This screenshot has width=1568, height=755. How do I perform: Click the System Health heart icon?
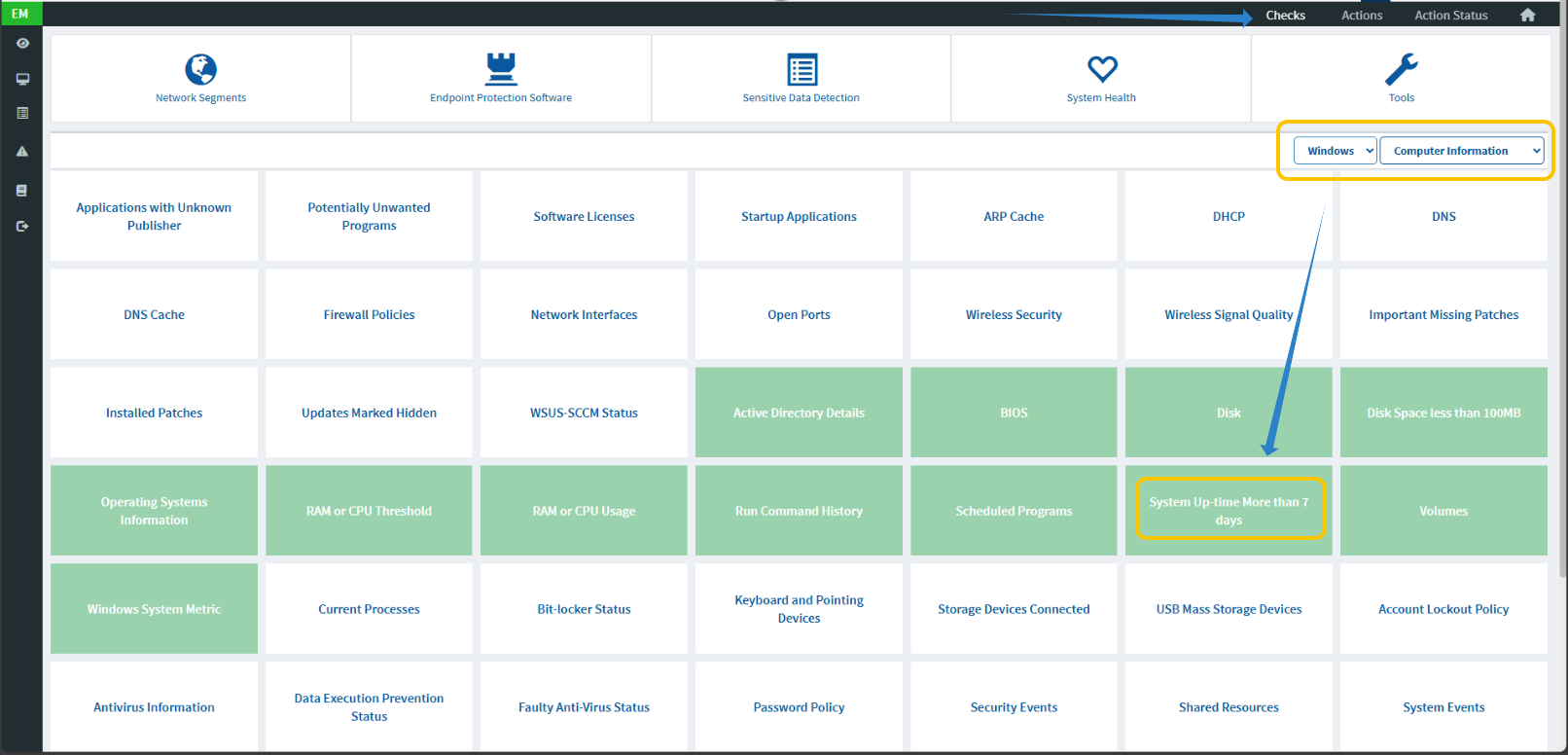coord(1102,69)
